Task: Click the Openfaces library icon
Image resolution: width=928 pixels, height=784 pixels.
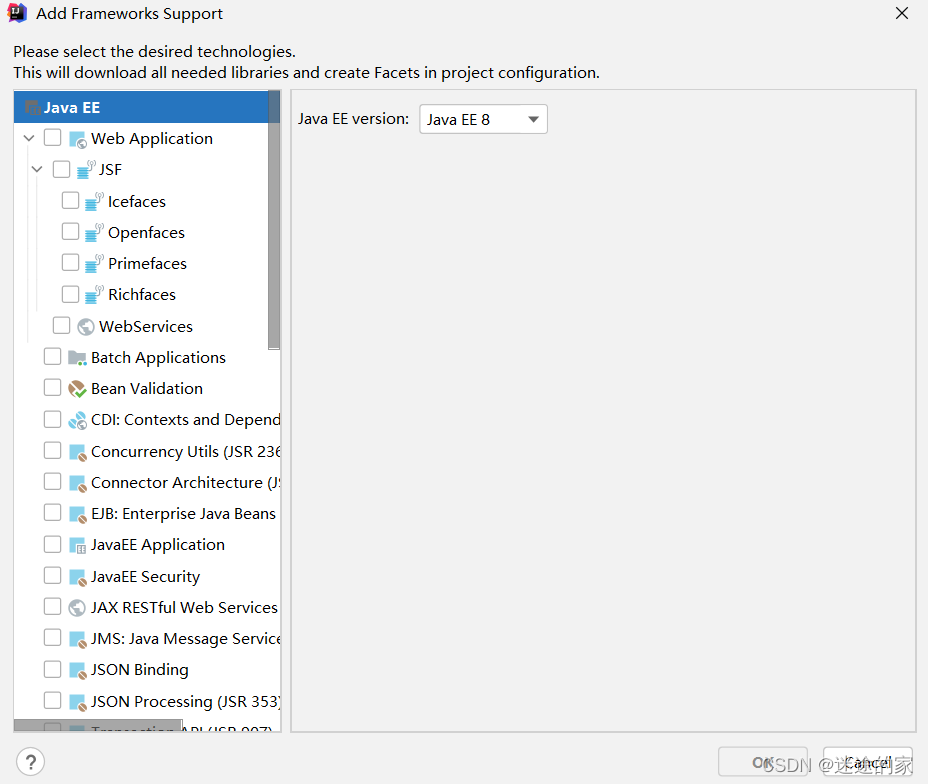Action: pyautogui.click(x=95, y=233)
